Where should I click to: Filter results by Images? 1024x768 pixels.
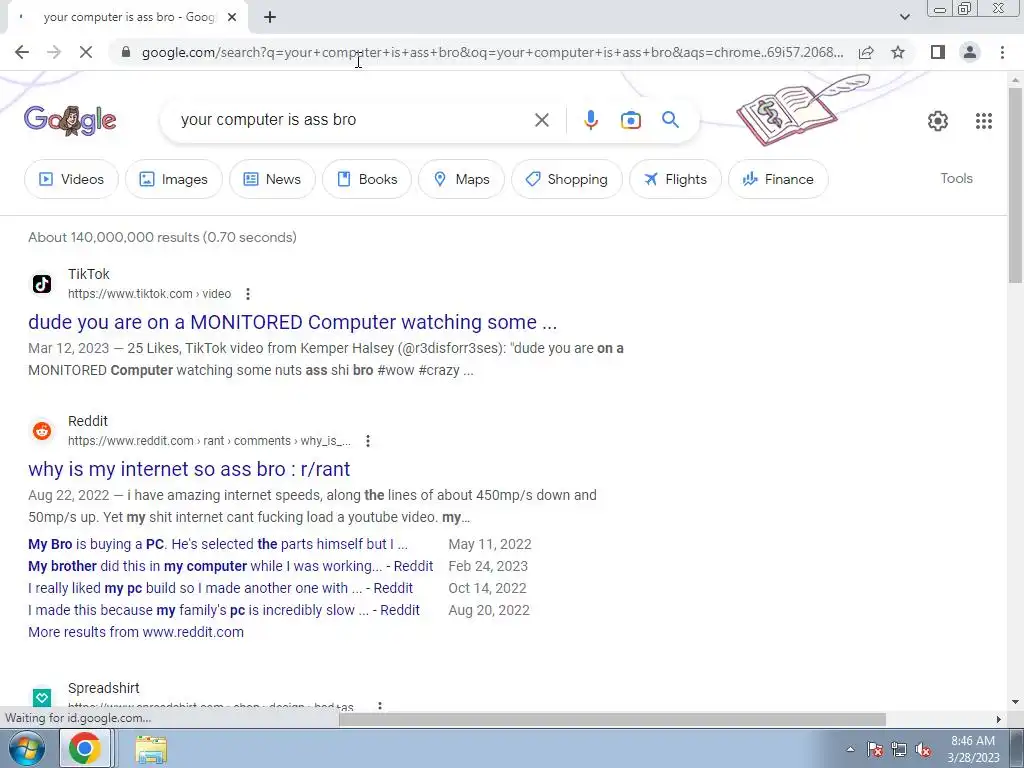pyautogui.click(x=174, y=179)
